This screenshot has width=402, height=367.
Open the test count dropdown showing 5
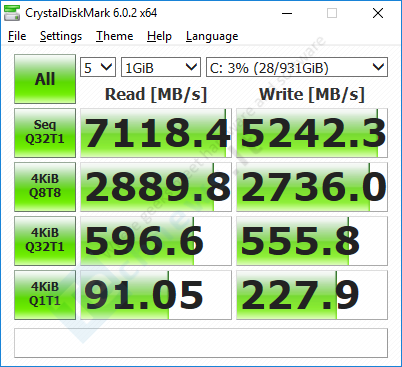pos(98,67)
